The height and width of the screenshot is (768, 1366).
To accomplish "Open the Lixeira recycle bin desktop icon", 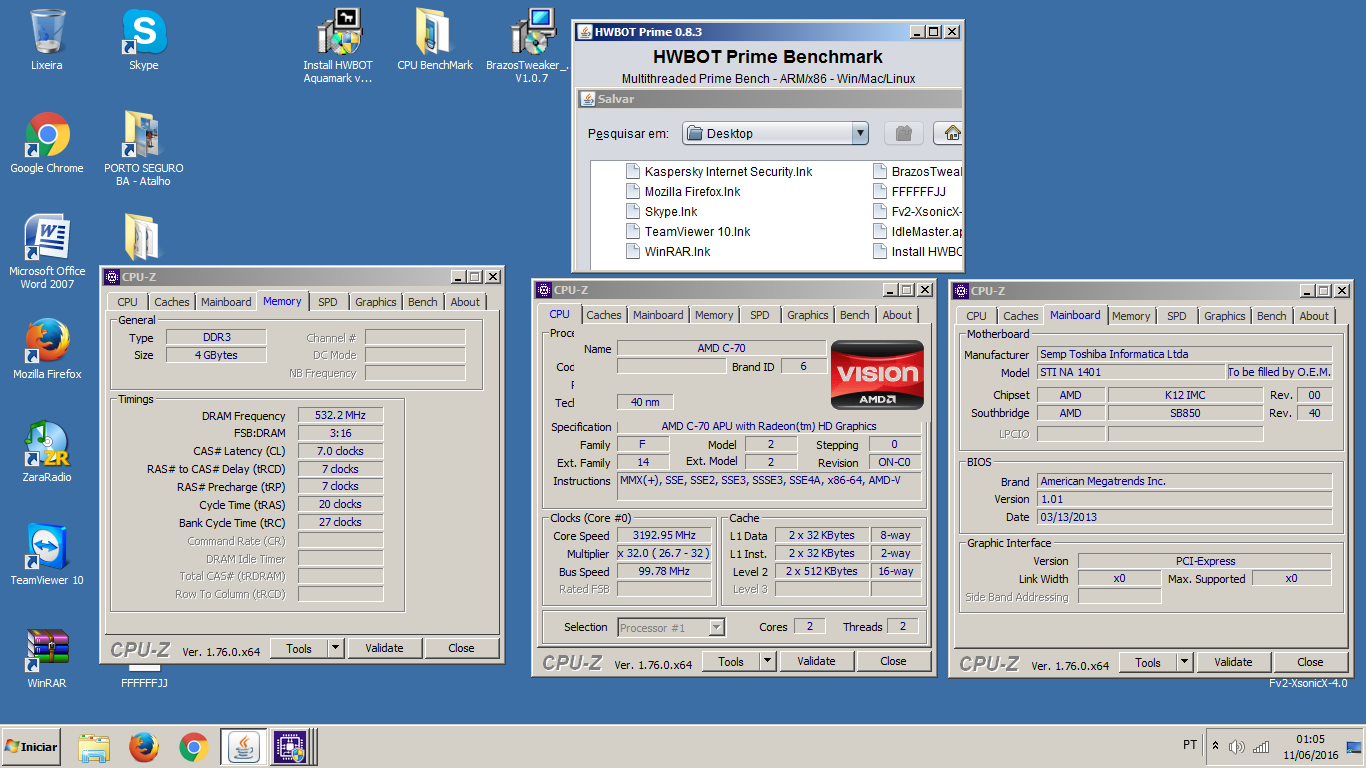I will coord(47,40).
